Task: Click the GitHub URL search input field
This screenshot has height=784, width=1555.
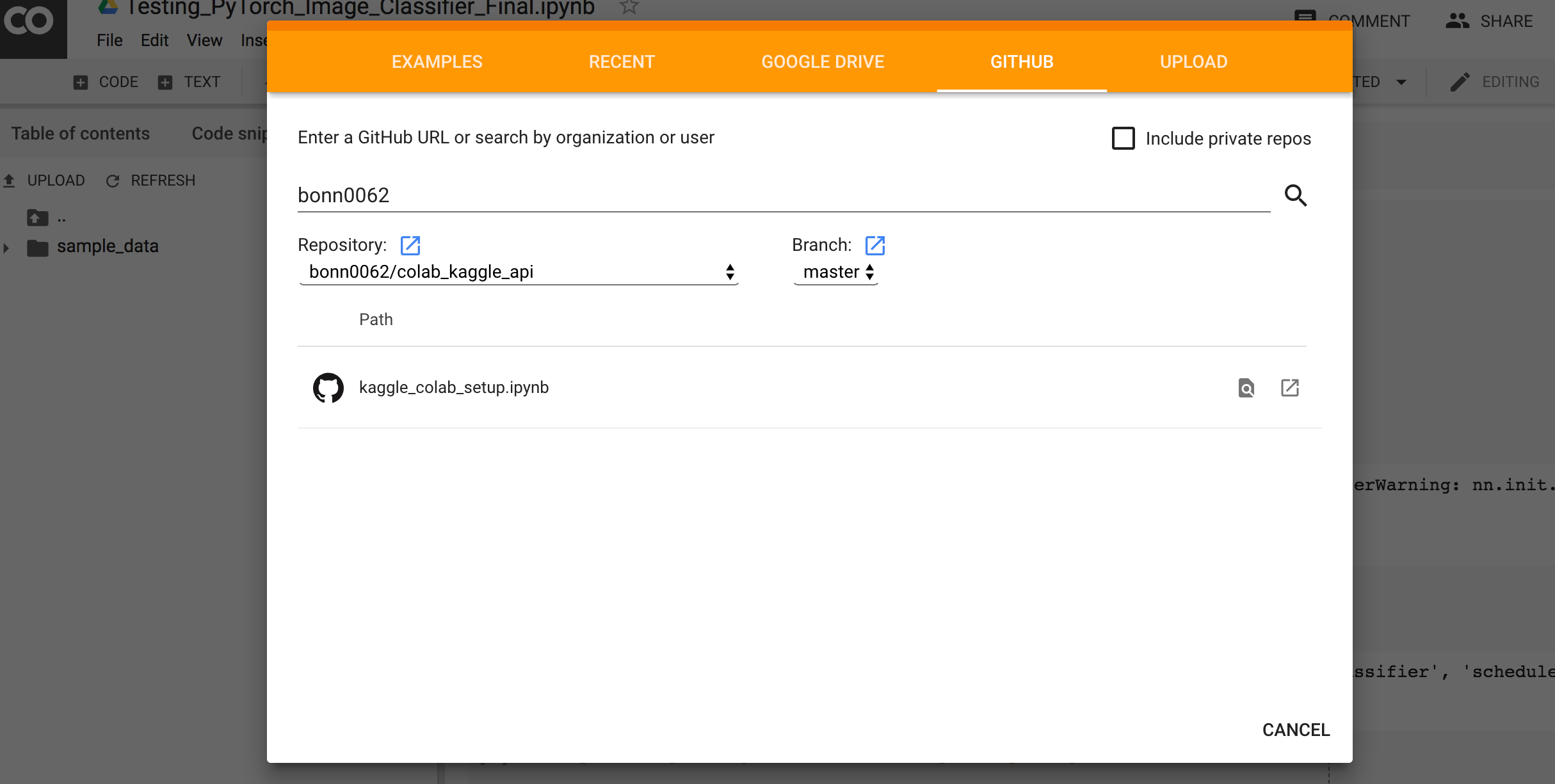Action: [x=784, y=195]
